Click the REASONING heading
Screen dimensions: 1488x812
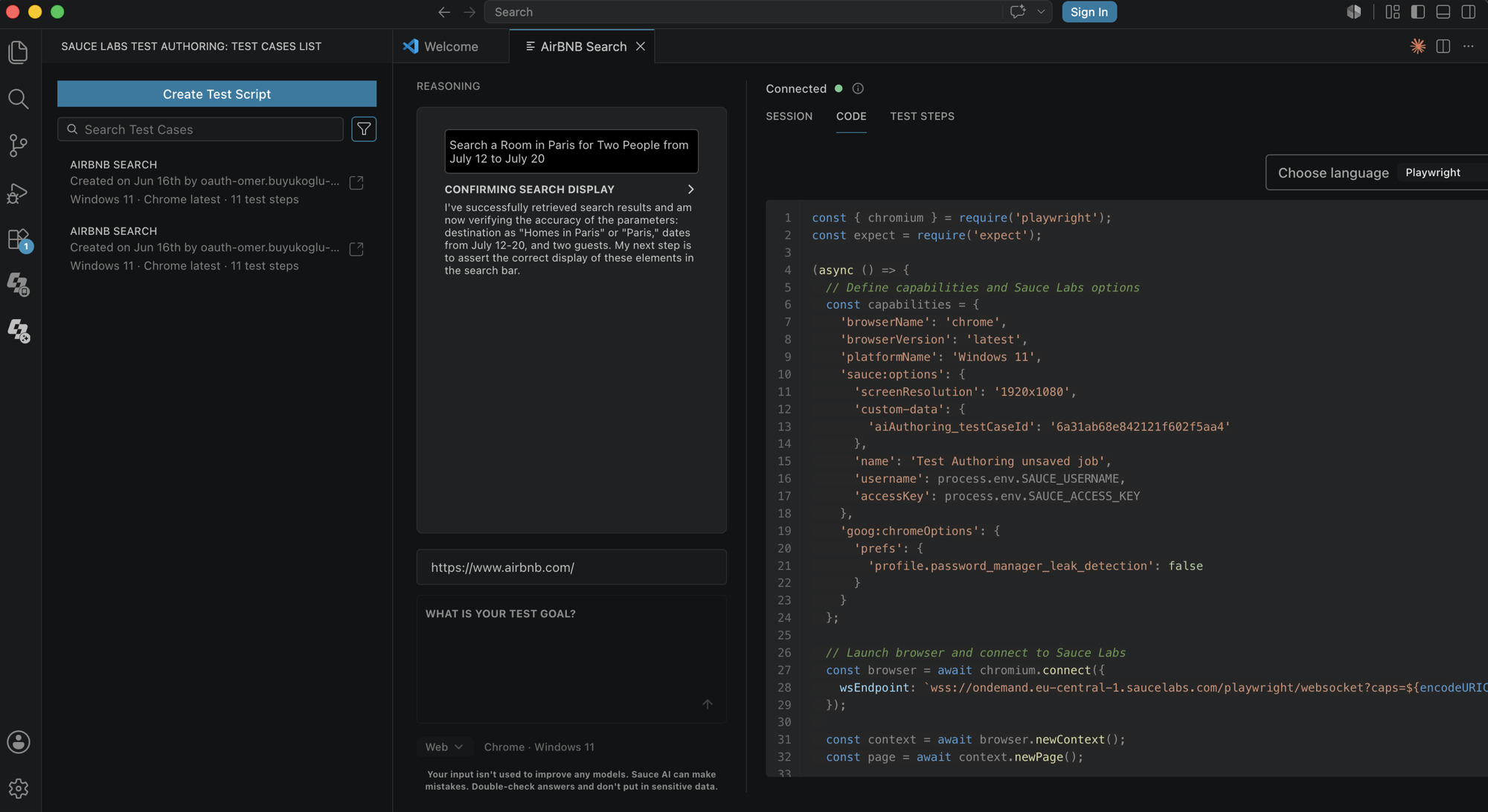448,86
